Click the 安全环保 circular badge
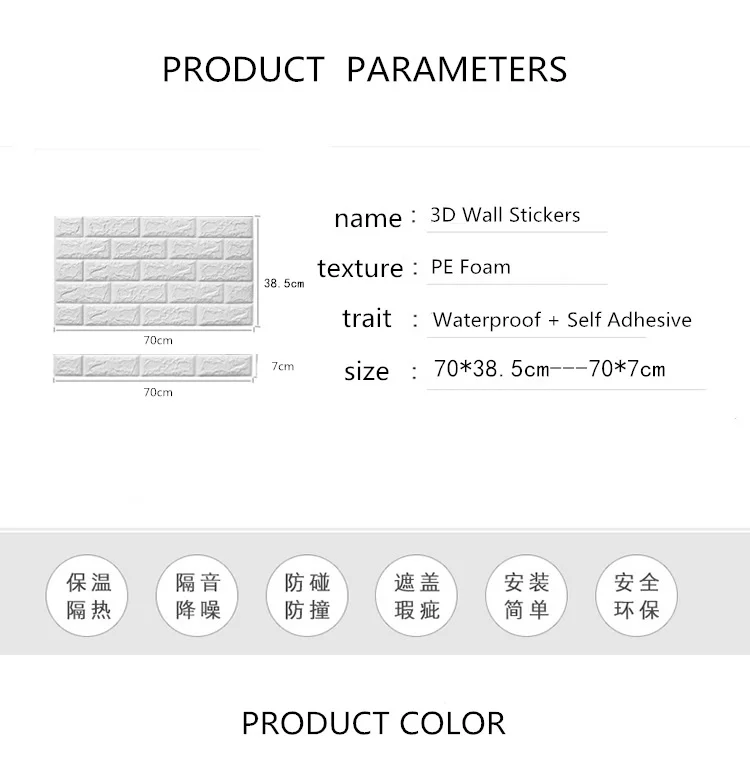This screenshot has height=767, width=750. coord(636,595)
